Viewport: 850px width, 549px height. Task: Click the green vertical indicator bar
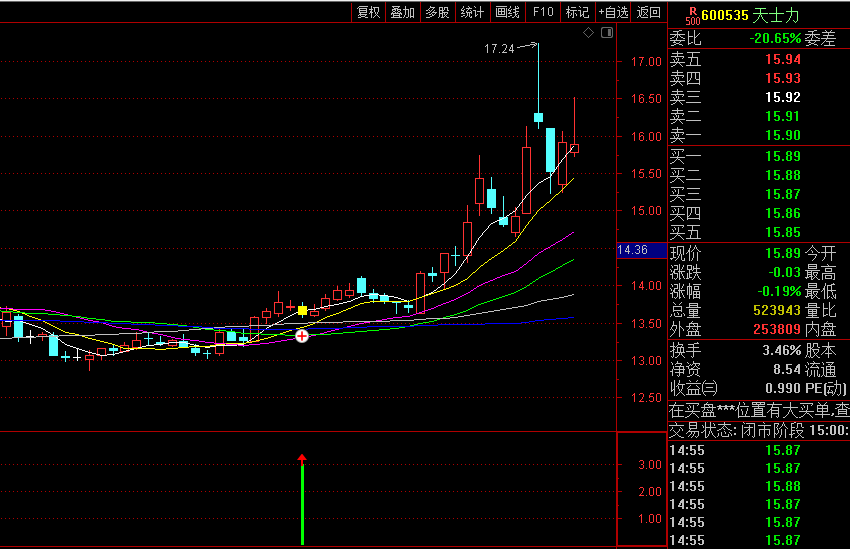point(302,504)
